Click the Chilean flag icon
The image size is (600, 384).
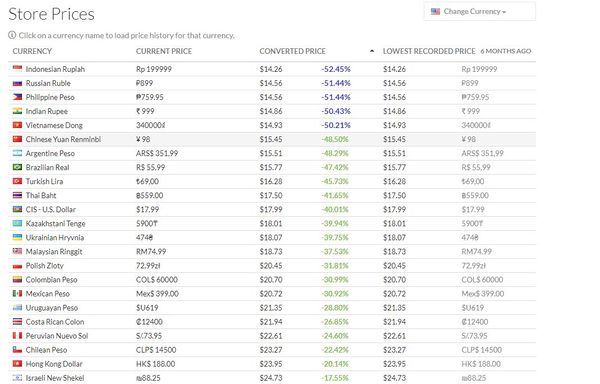tap(17, 350)
